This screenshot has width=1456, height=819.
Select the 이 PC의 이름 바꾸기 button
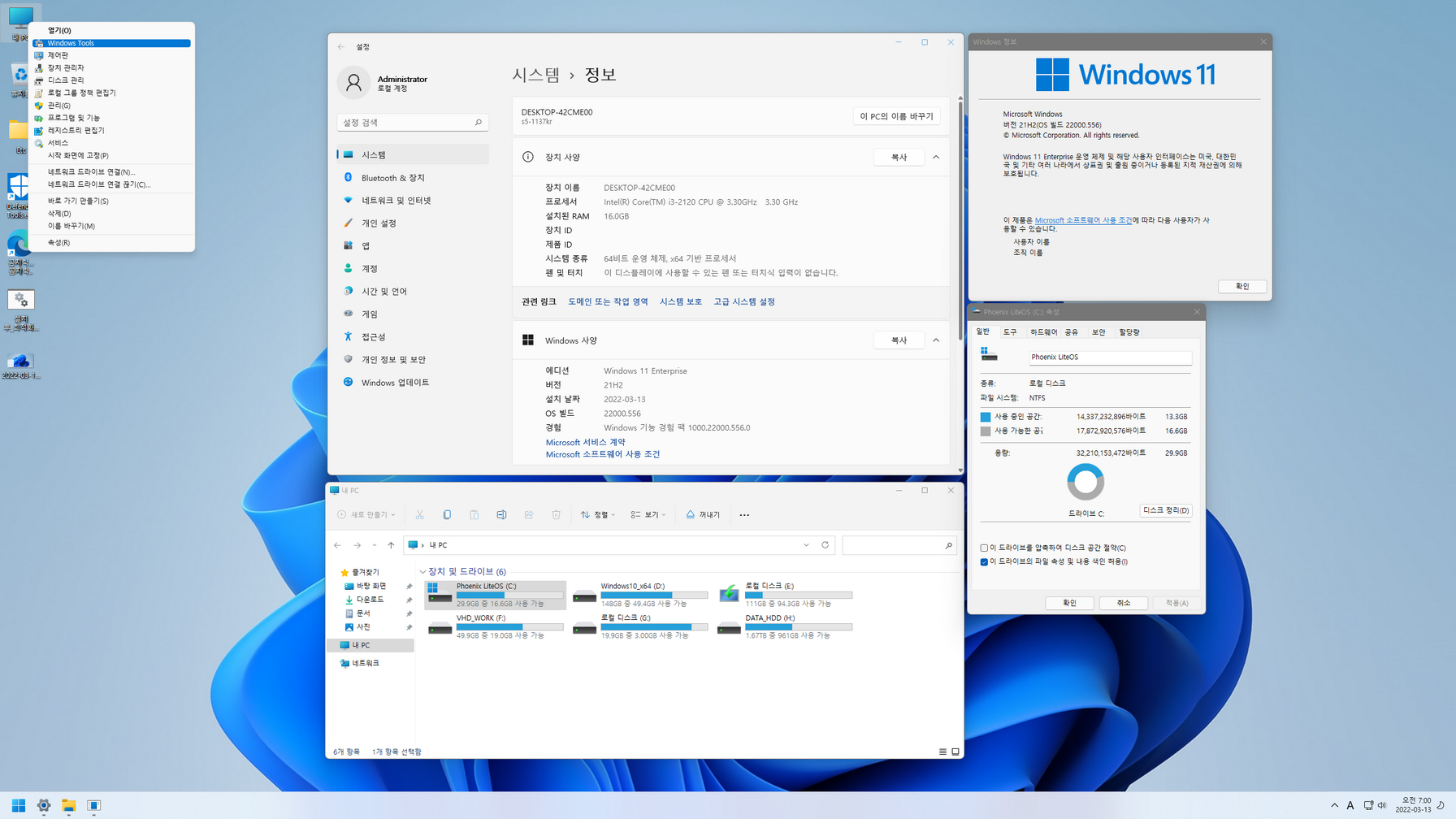pyautogui.click(x=896, y=116)
